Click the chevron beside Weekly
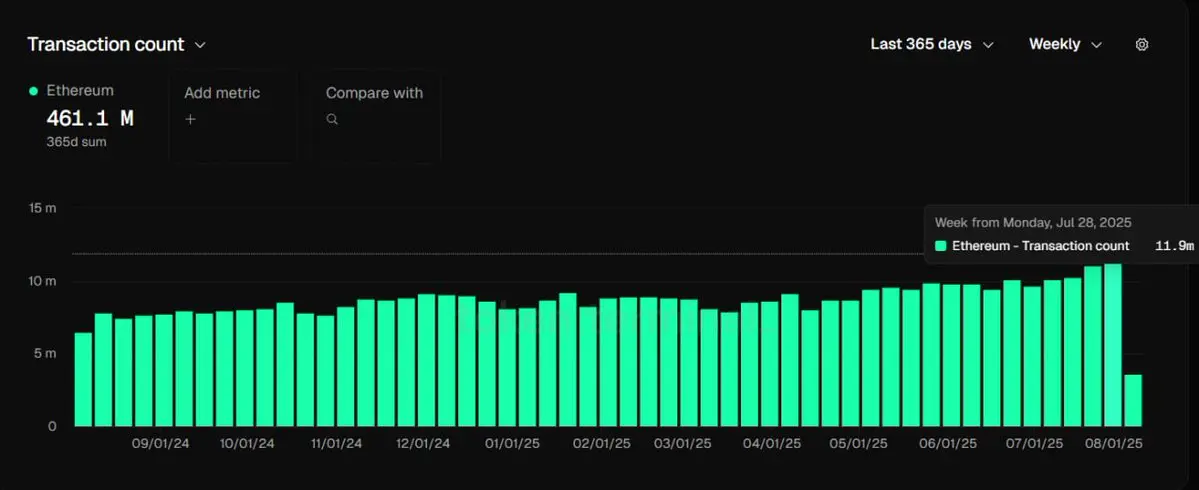This screenshot has width=1199, height=490. (x=1097, y=45)
